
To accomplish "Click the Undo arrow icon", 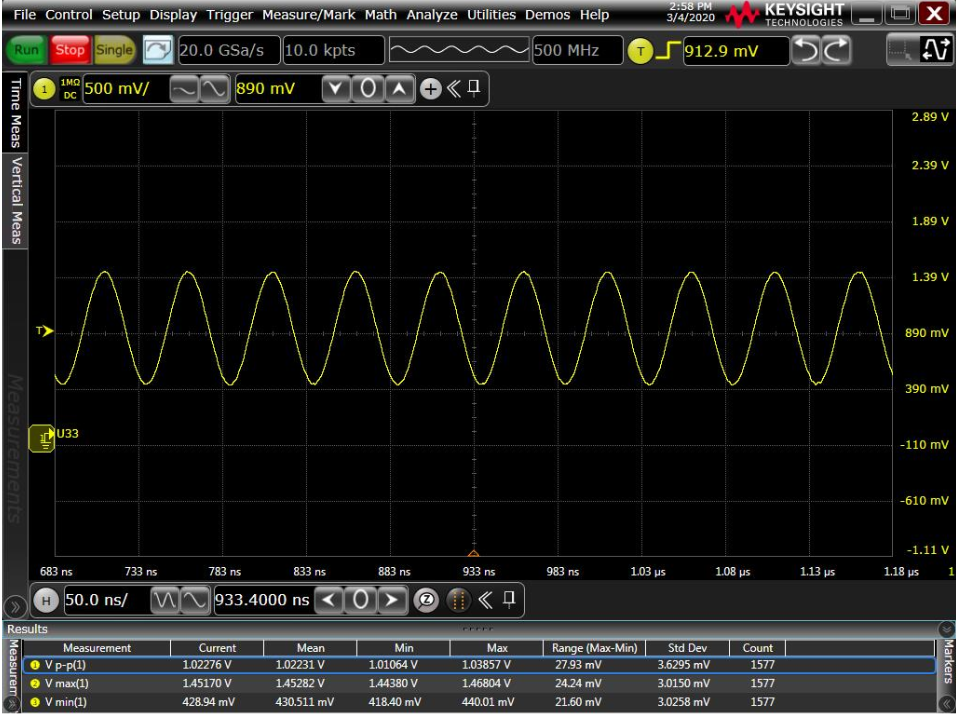I will [x=806, y=50].
